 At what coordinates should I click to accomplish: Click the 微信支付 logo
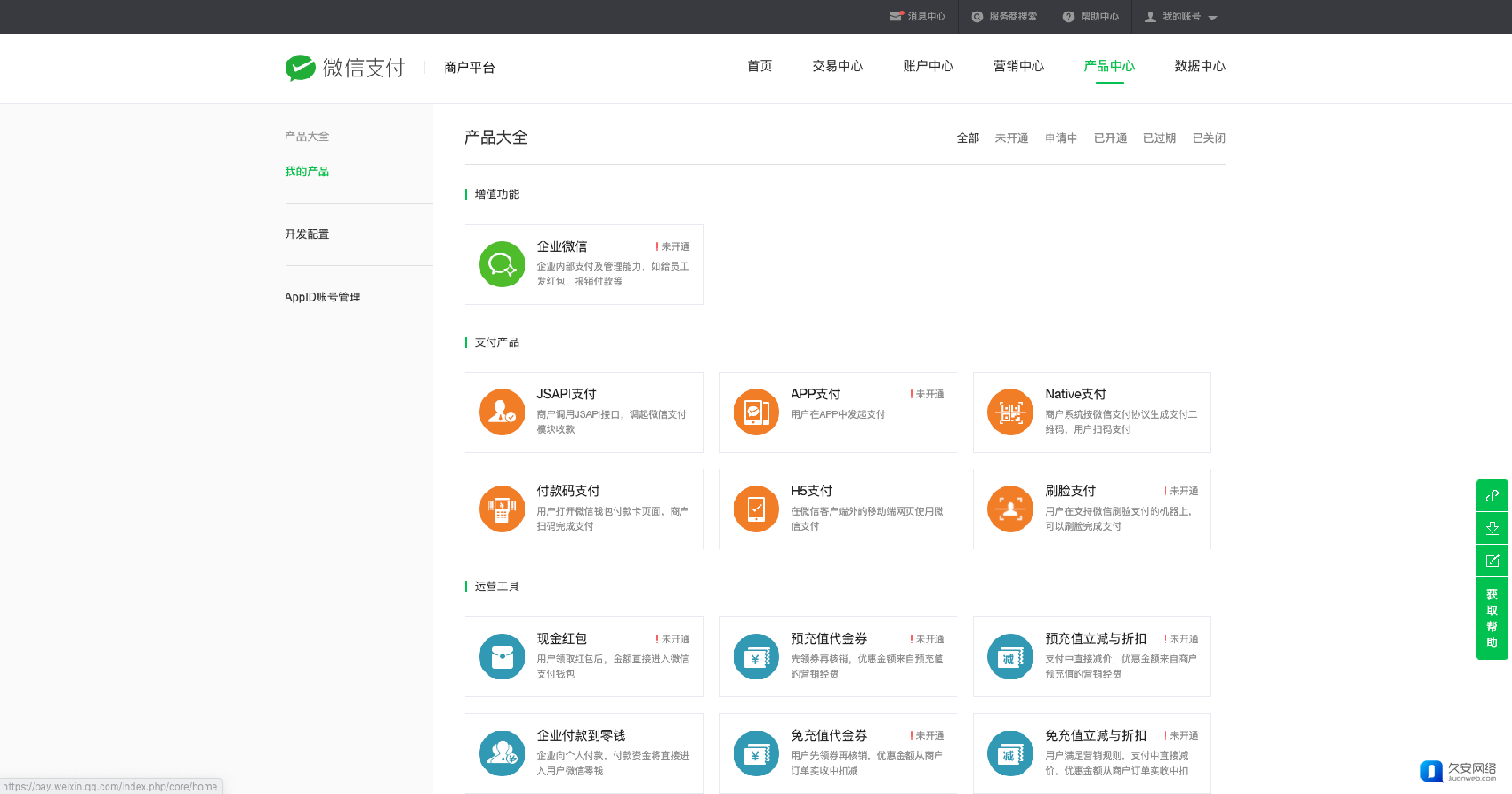pyautogui.click(x=345, y=68)
